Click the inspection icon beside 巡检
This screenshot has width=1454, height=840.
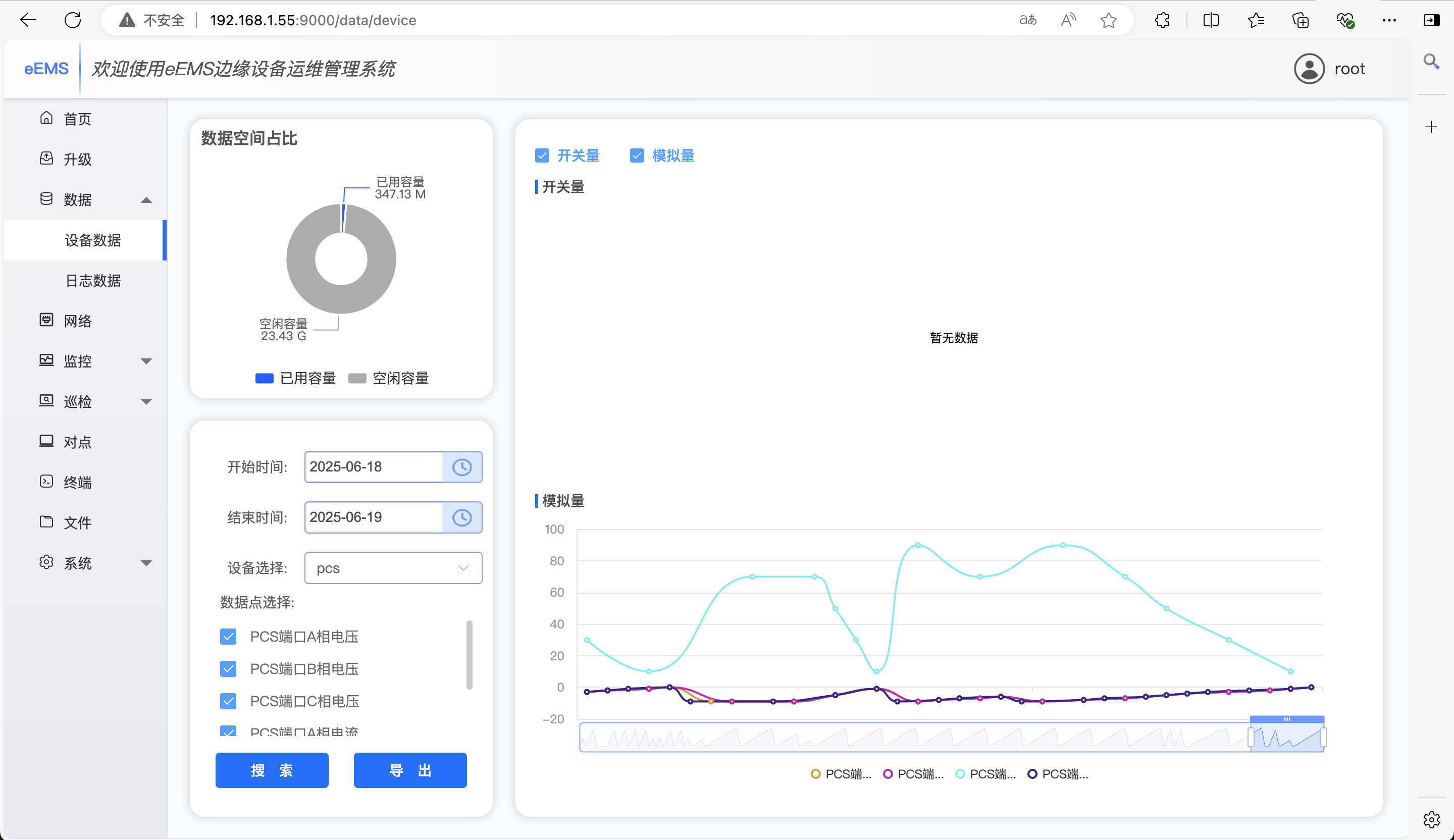[x=46, y=401]
